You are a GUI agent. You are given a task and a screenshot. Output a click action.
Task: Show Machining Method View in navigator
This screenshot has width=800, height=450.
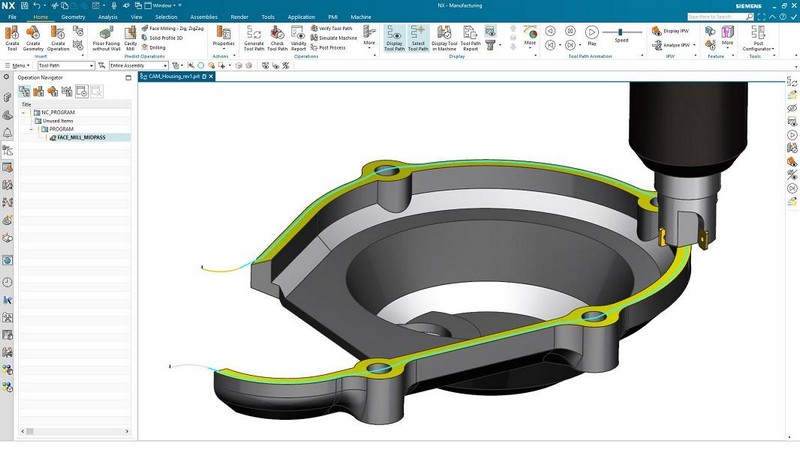tap(67, 91)
